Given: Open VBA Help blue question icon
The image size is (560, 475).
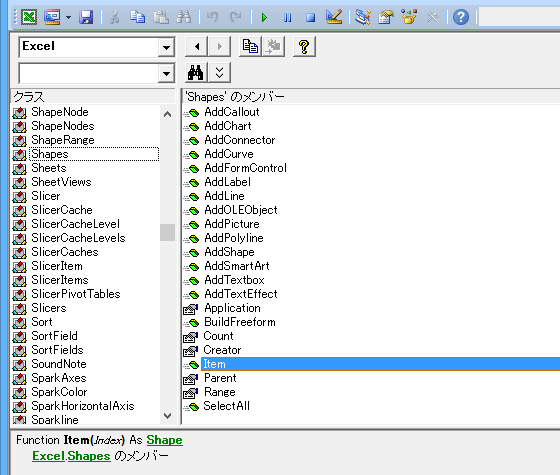Looking at the screenshot, I should (461, 17).
